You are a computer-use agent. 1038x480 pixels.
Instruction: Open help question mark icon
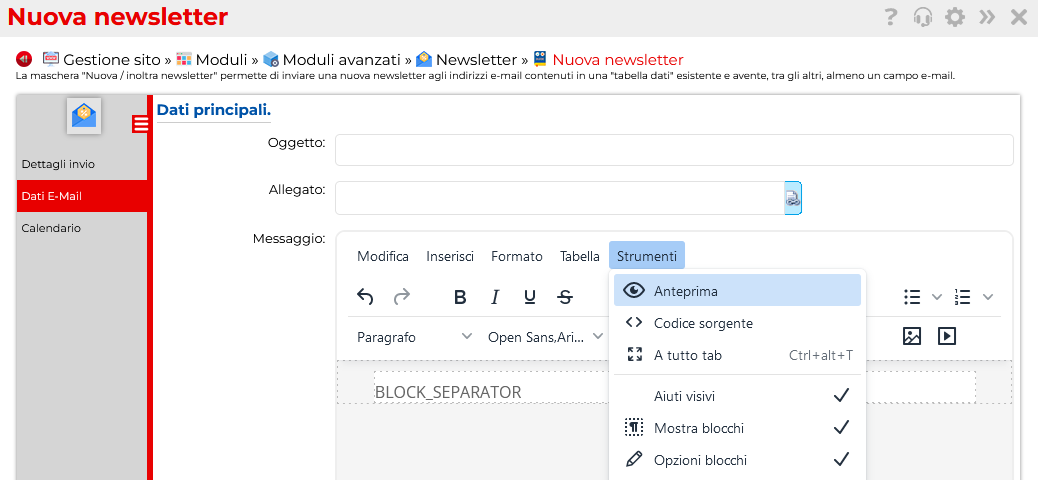[890, 17]
